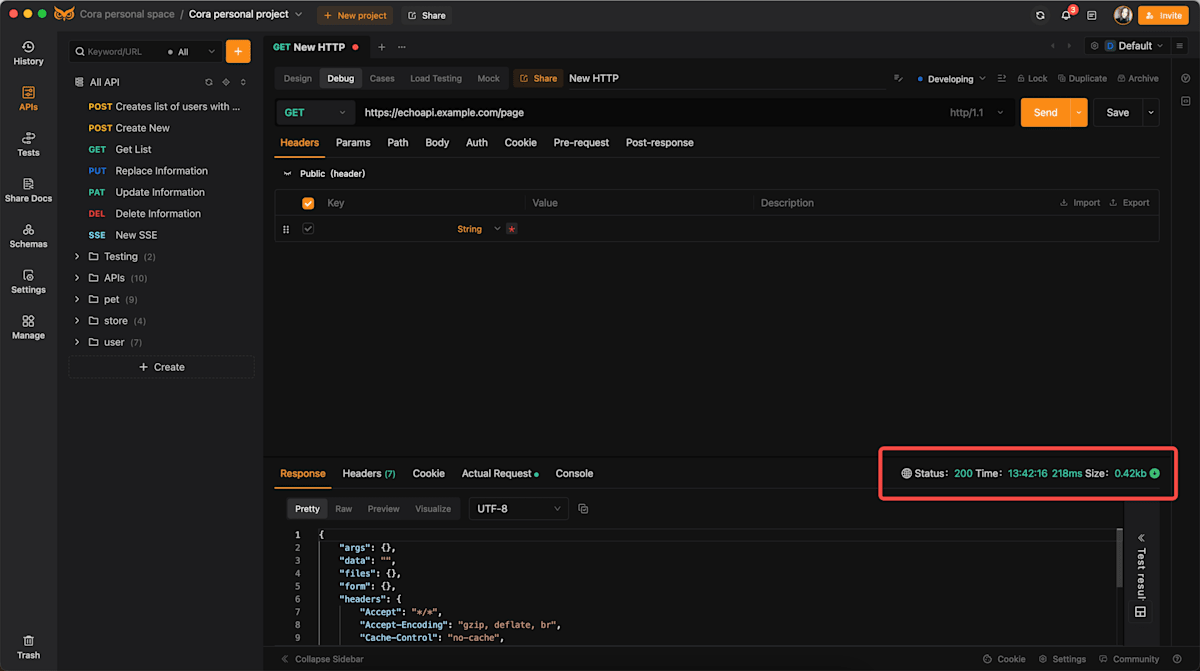The width and height of the screenshot is (1200, 671).
Task: Open the Tests section in sidebar
Action: point(28,144)
